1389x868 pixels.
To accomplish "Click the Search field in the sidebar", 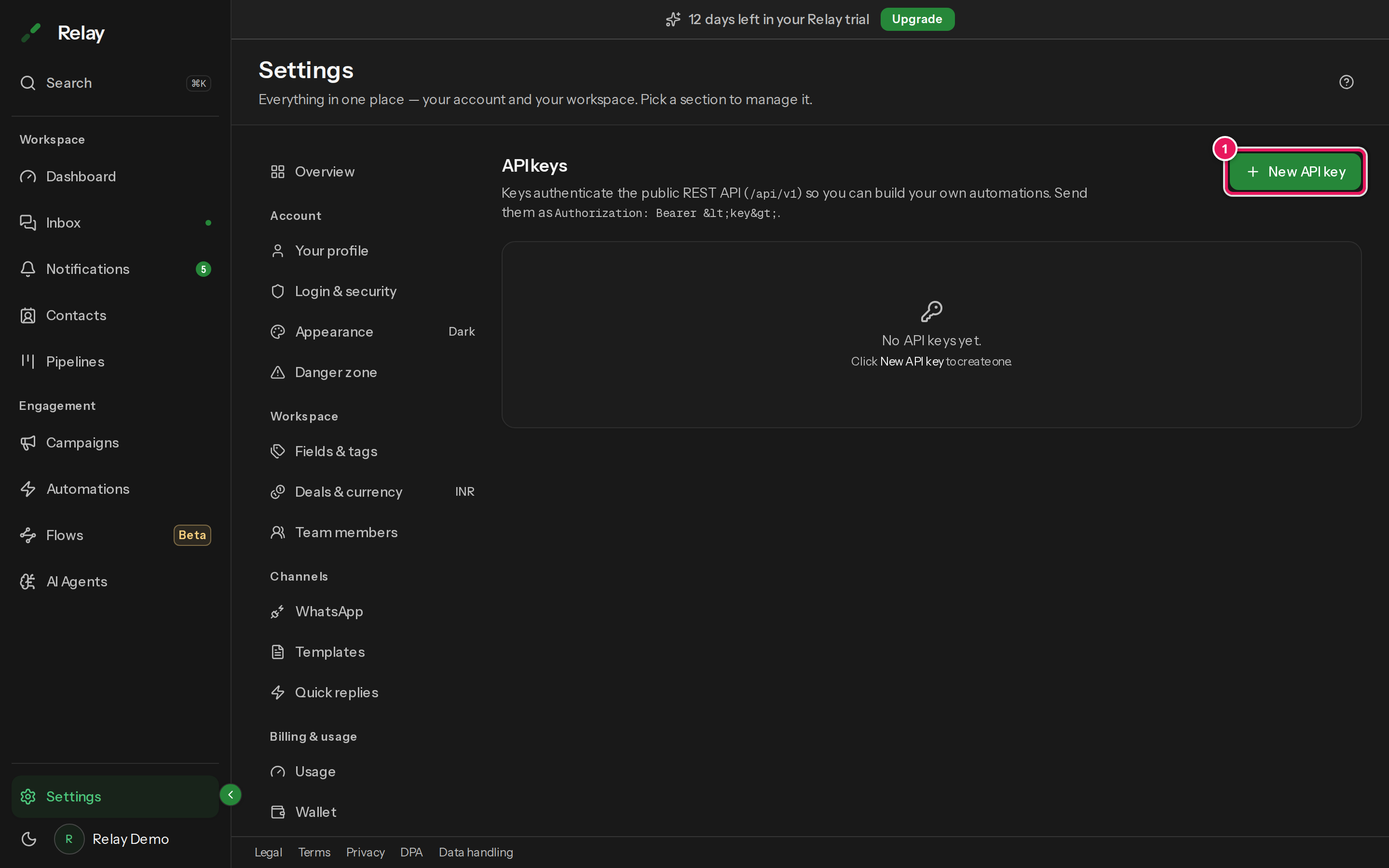I will [115, 83].
